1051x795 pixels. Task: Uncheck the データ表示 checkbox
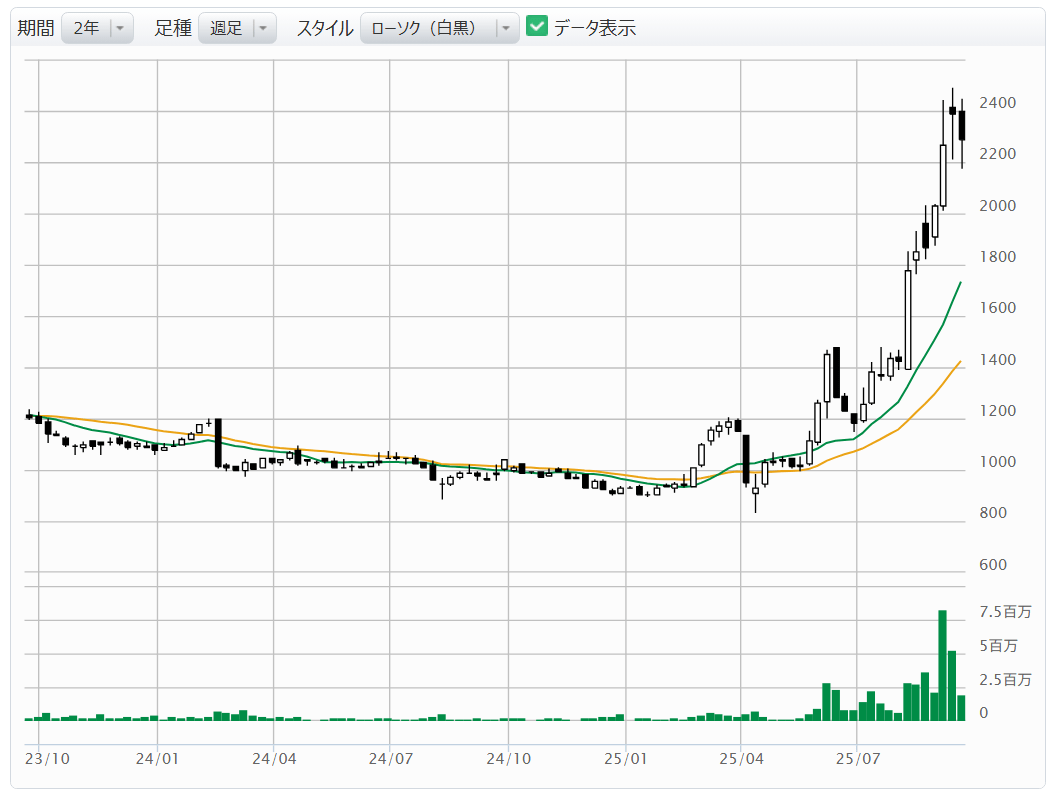(x=537, y=27)
